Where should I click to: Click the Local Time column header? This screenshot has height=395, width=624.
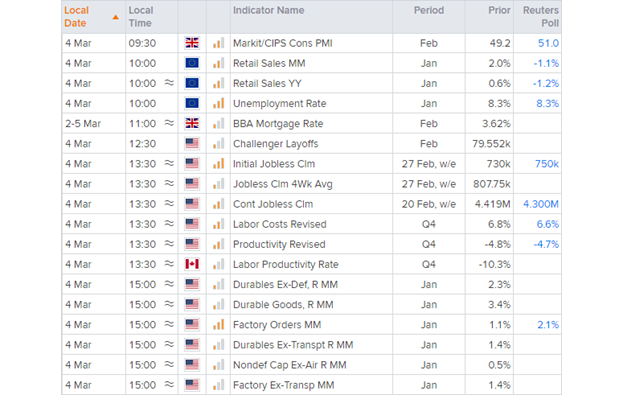[140, 17]
